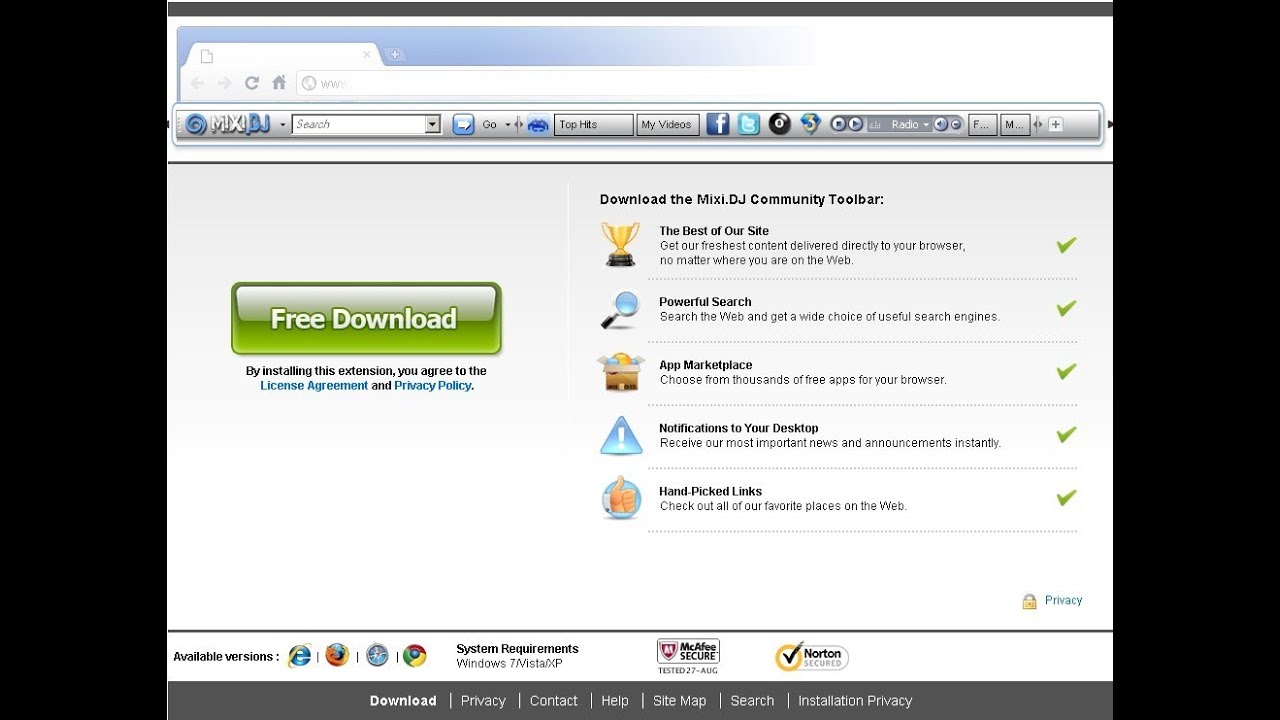Click the round button right of volume icon
1280x720 pixels.
click(x=956, y=124)
